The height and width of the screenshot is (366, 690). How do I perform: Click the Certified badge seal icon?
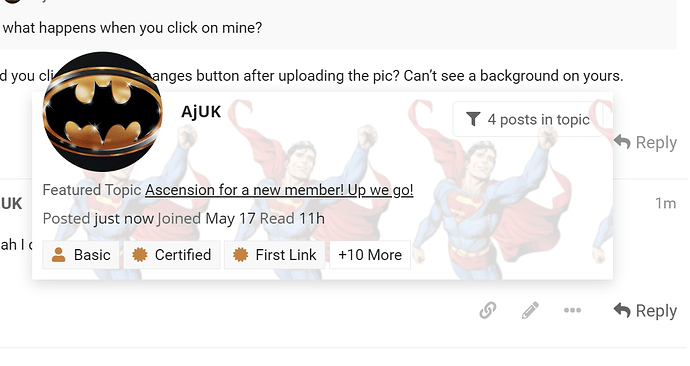(139, 255)
